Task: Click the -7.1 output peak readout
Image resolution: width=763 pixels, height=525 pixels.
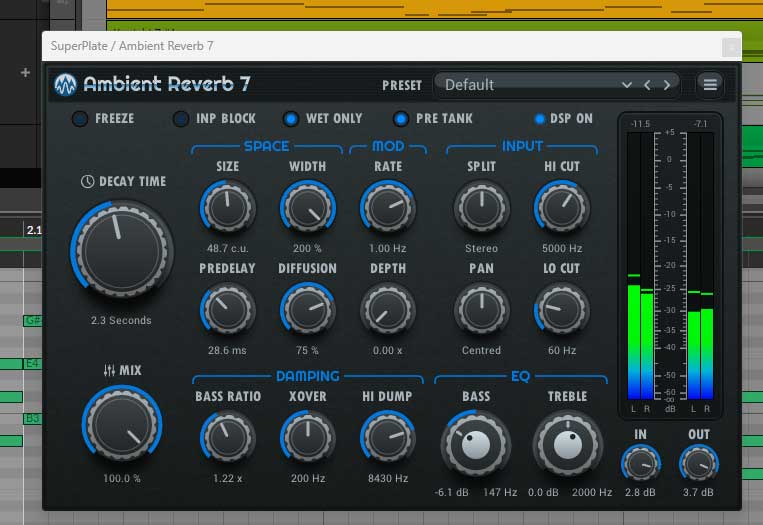Action: point(700,124)
